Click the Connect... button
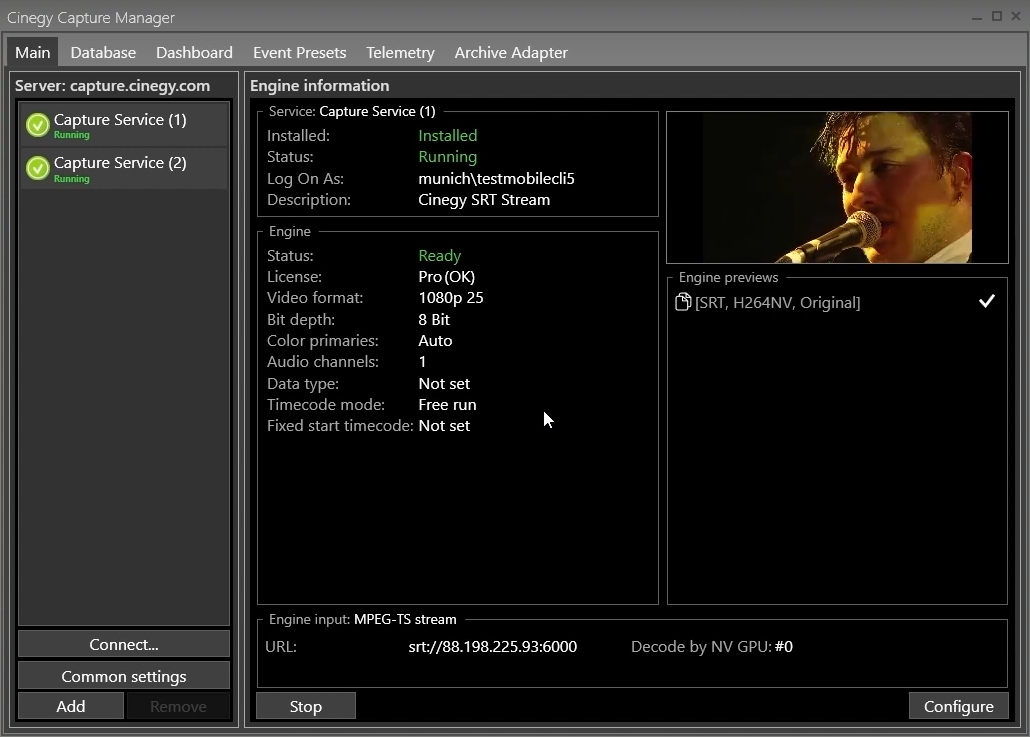This screenshot has height=737, width=1030. (124, 644)
